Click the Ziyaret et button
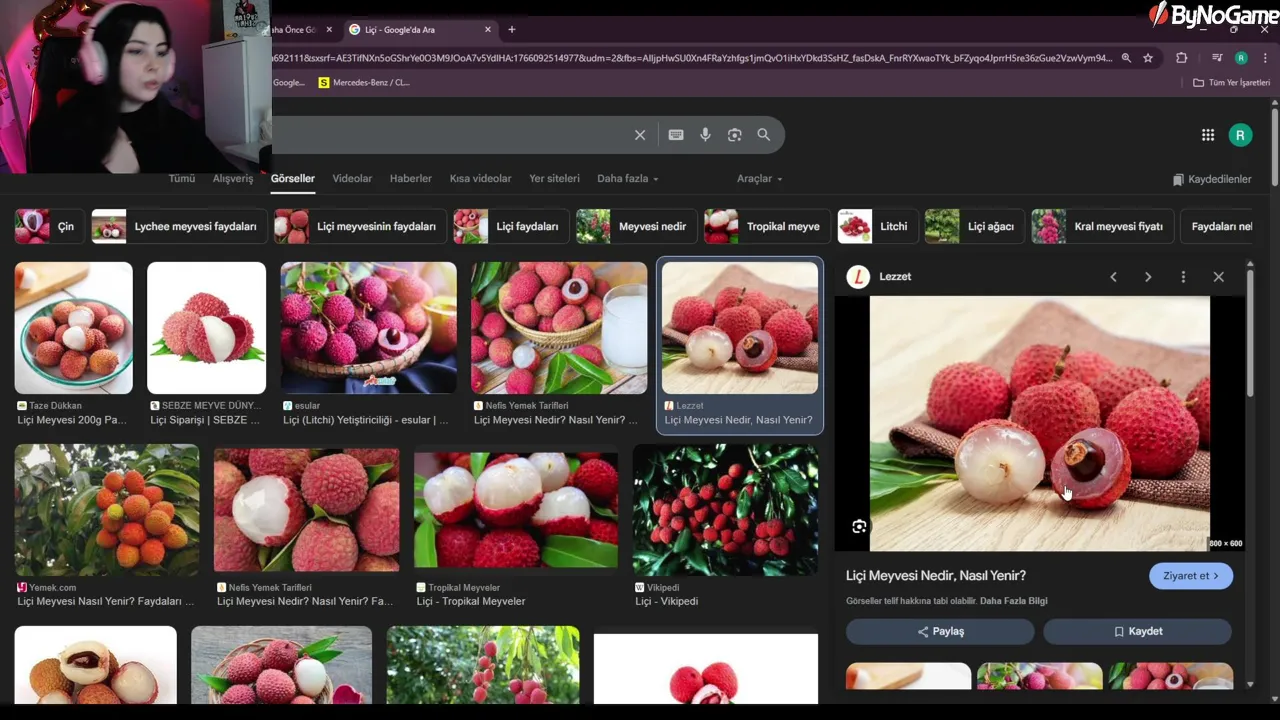1280x720 pixels. [x=1190, y=576]
